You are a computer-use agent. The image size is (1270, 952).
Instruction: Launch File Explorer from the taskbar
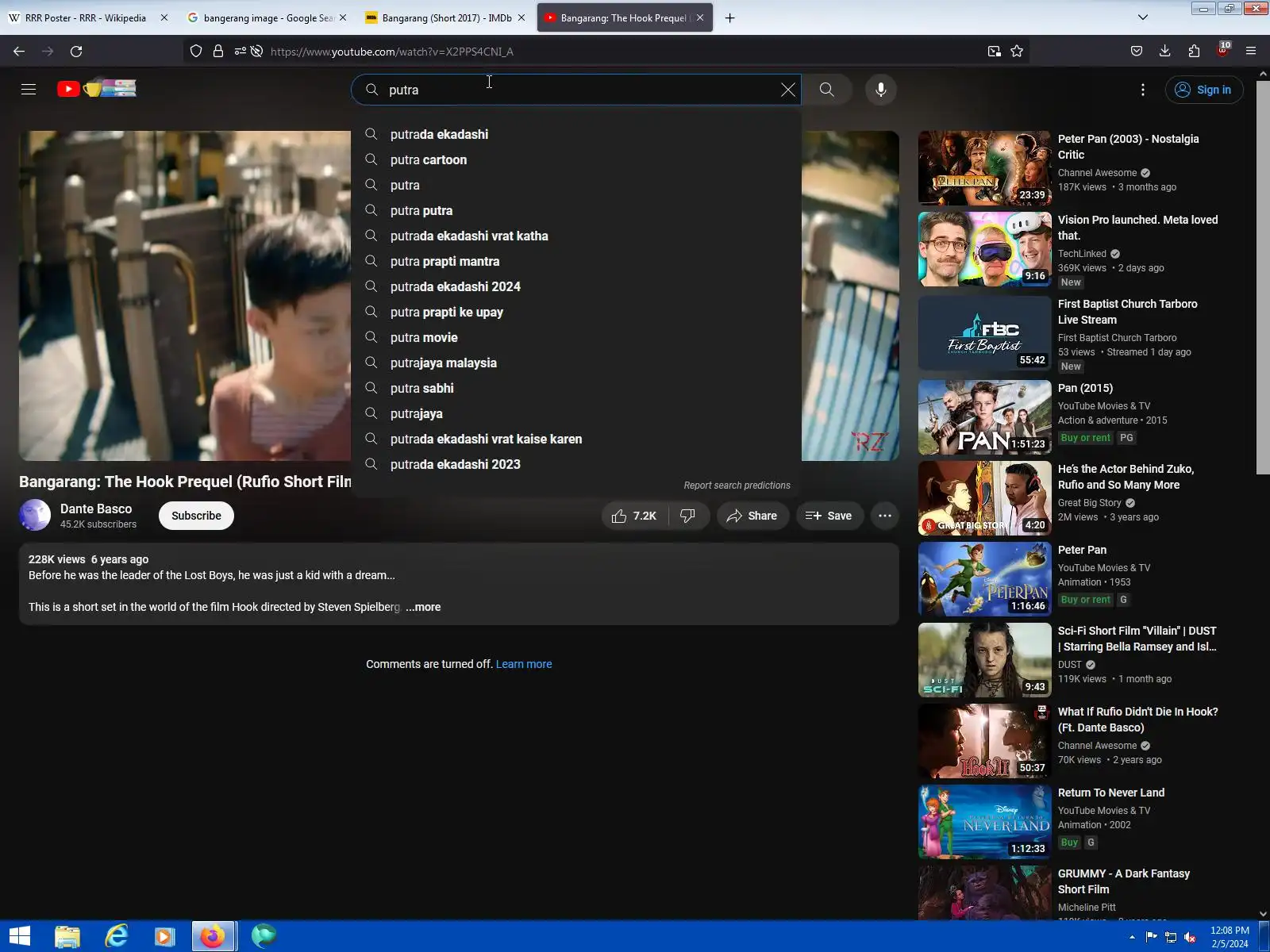pos(67,936)
